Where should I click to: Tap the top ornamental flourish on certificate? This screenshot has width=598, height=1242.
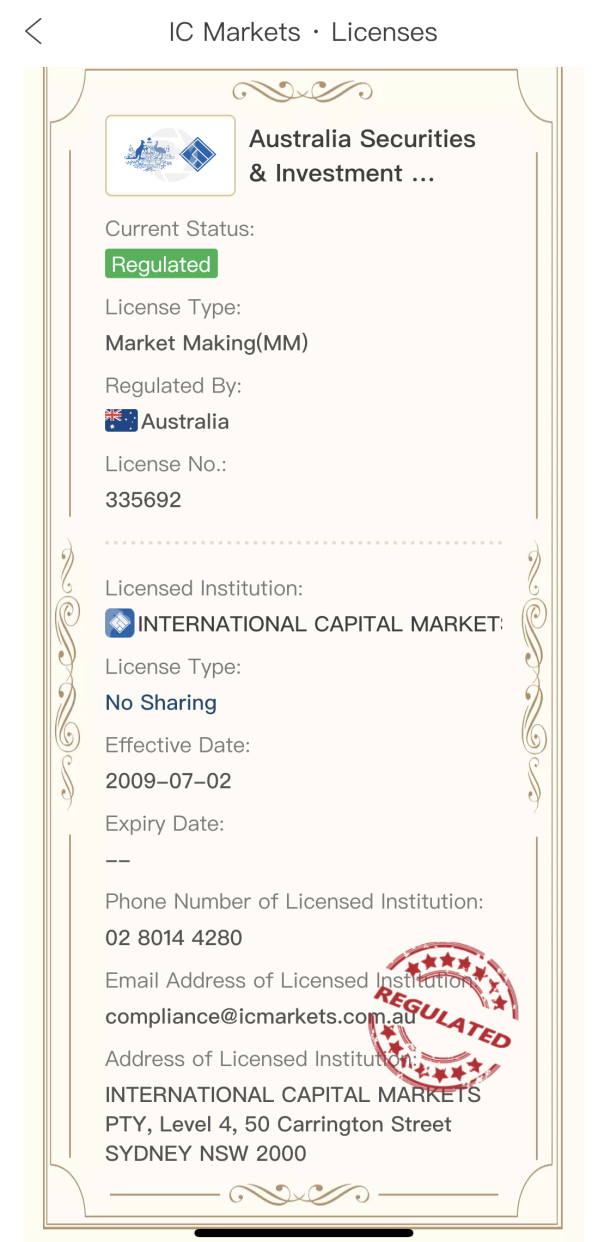click(301, 92)
